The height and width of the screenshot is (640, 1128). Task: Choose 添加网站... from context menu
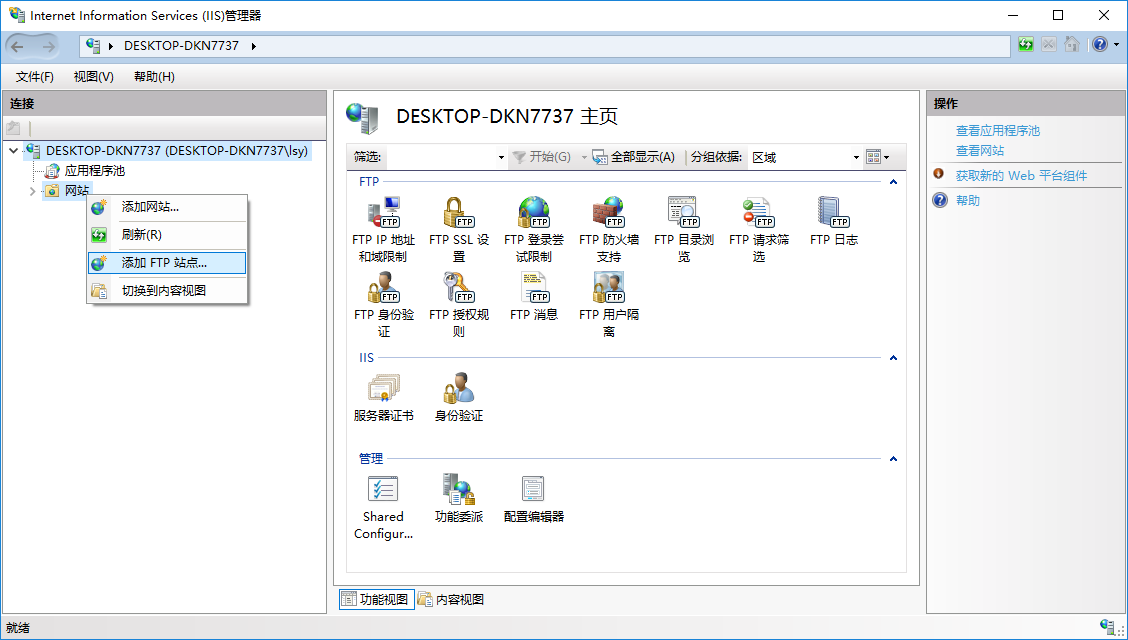167,208
